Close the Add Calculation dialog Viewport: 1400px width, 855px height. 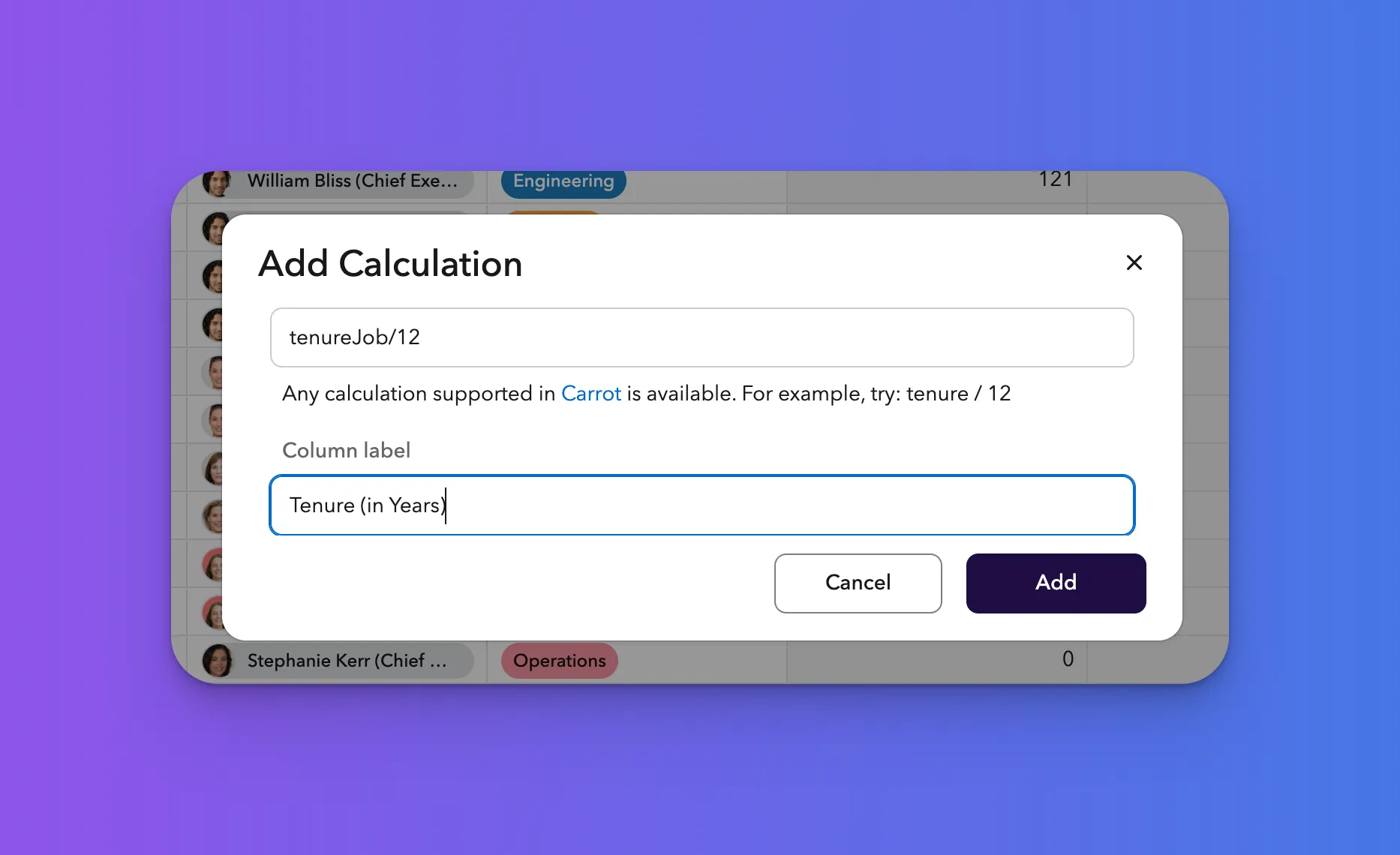[x=1134, y=262]
